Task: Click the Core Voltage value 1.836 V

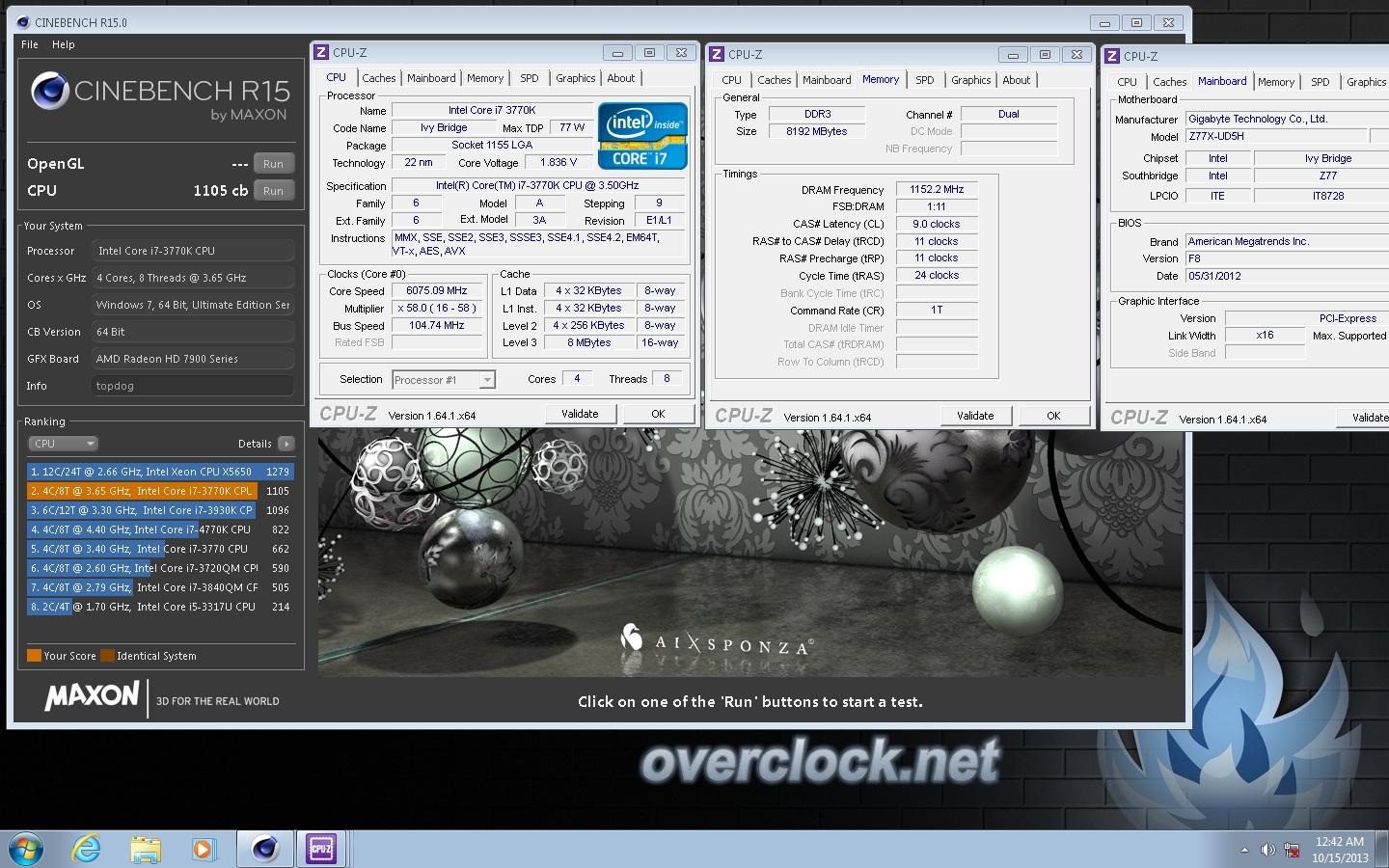Action: (x=558, y=162)
